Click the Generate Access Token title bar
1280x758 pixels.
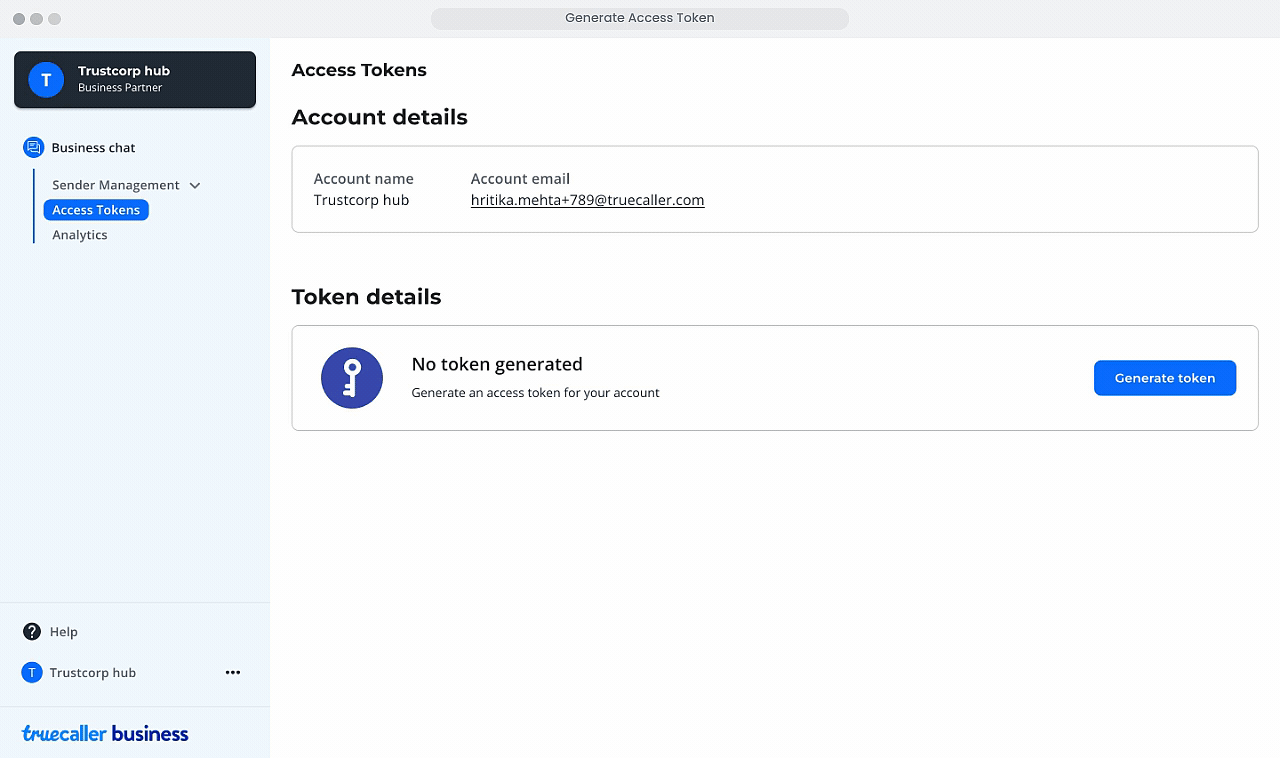click(x=639, y=18)
